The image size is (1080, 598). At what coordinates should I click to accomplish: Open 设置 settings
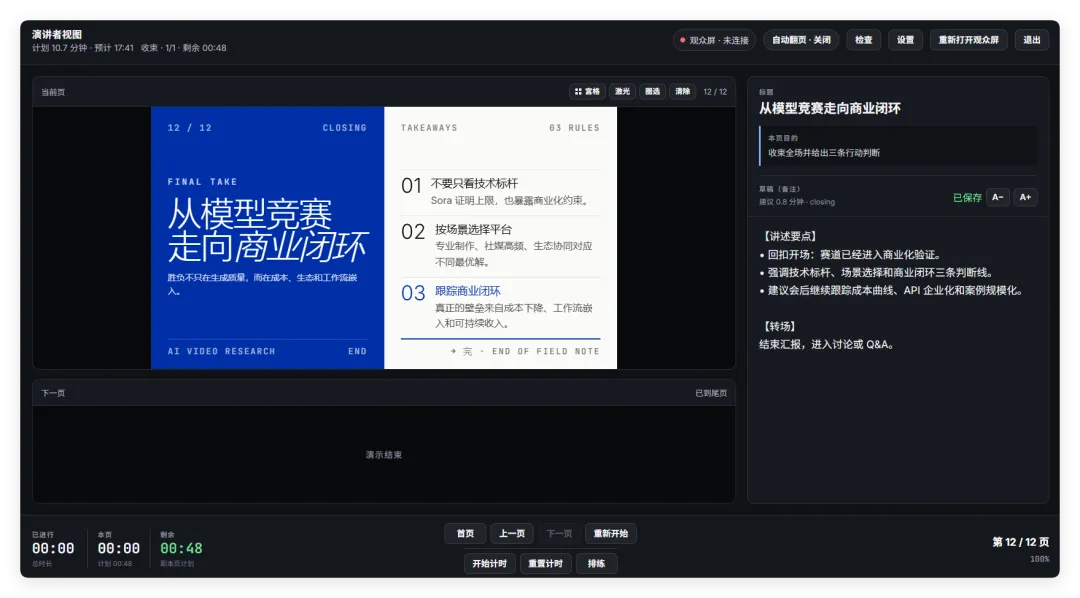click(x=905, y=40)
